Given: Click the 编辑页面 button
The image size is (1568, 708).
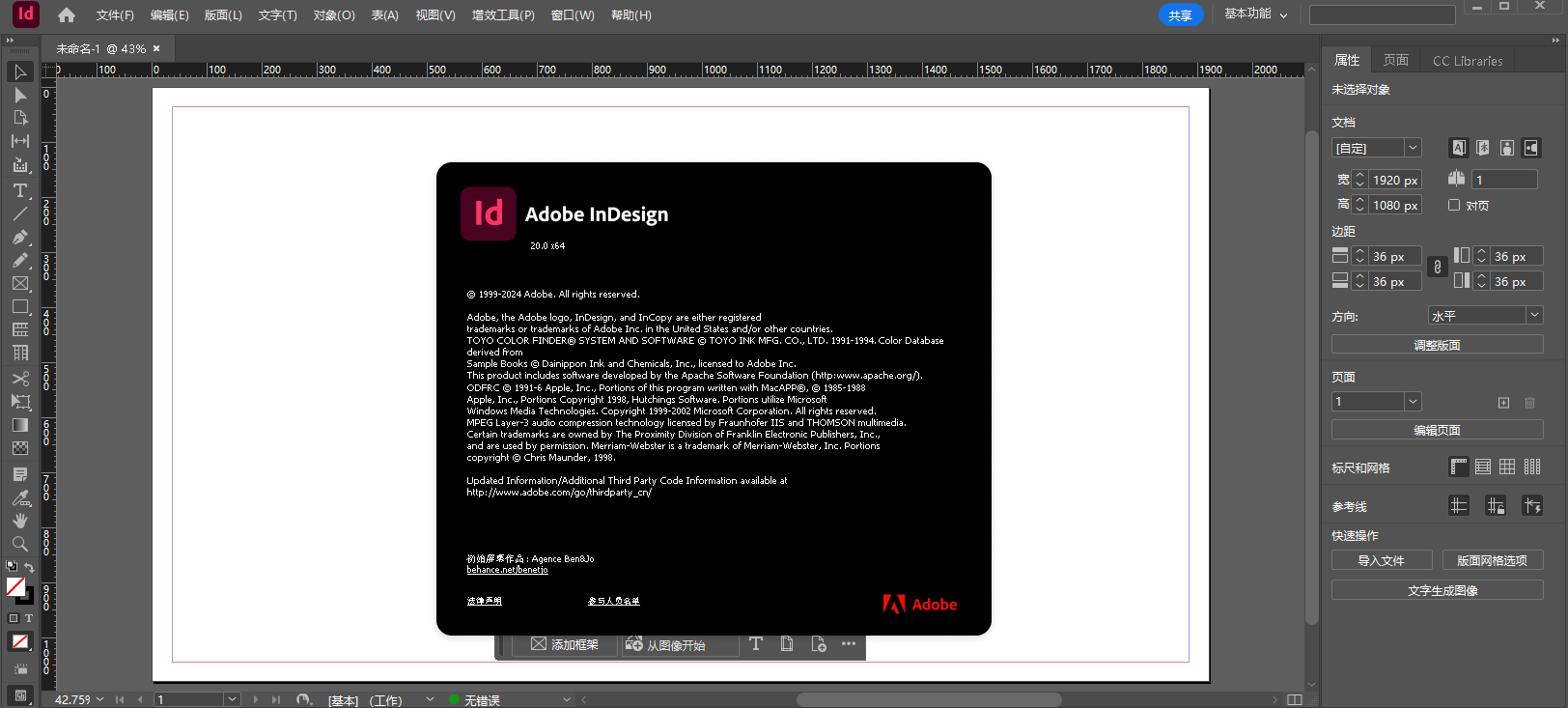Looking at the screenshot, I should coord(1438,430).
